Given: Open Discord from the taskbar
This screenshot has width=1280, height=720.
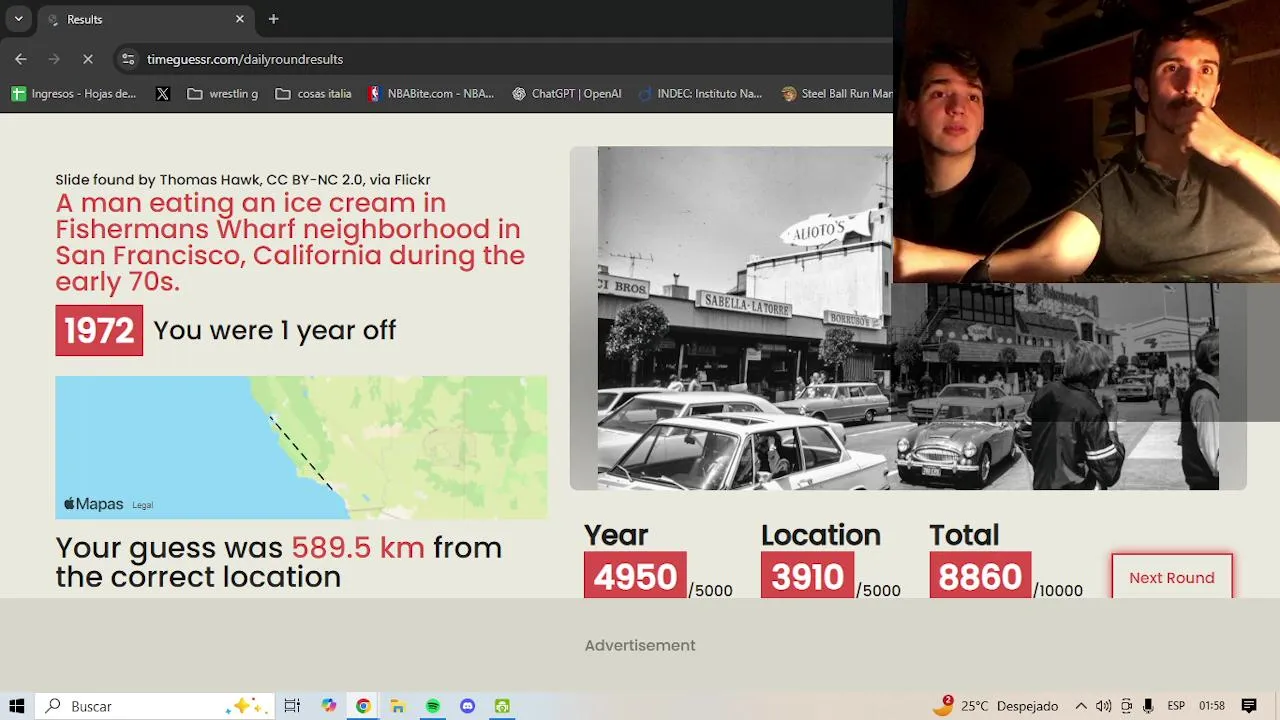Looking at the screenshot, I should 467,706.
